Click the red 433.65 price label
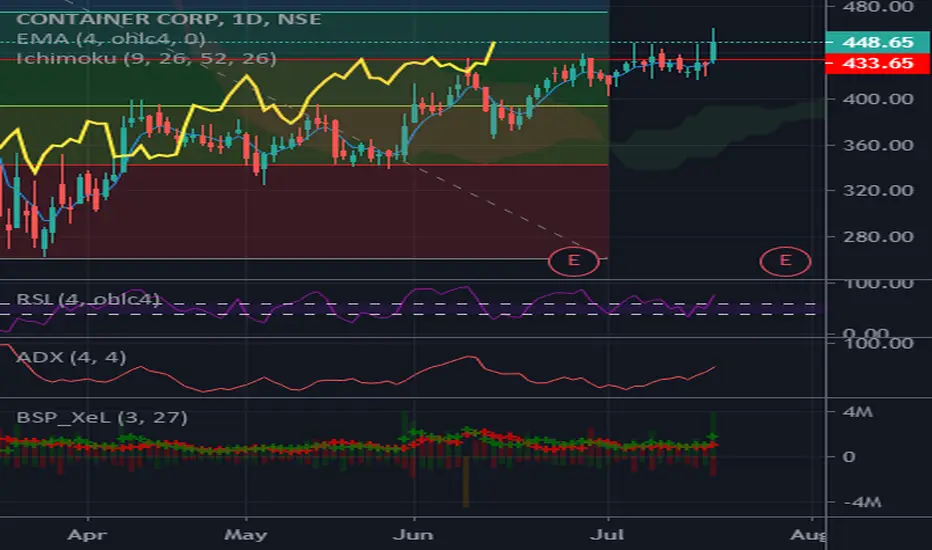The height and width of the screenshot is (550, 932). (x=878, y=63)
